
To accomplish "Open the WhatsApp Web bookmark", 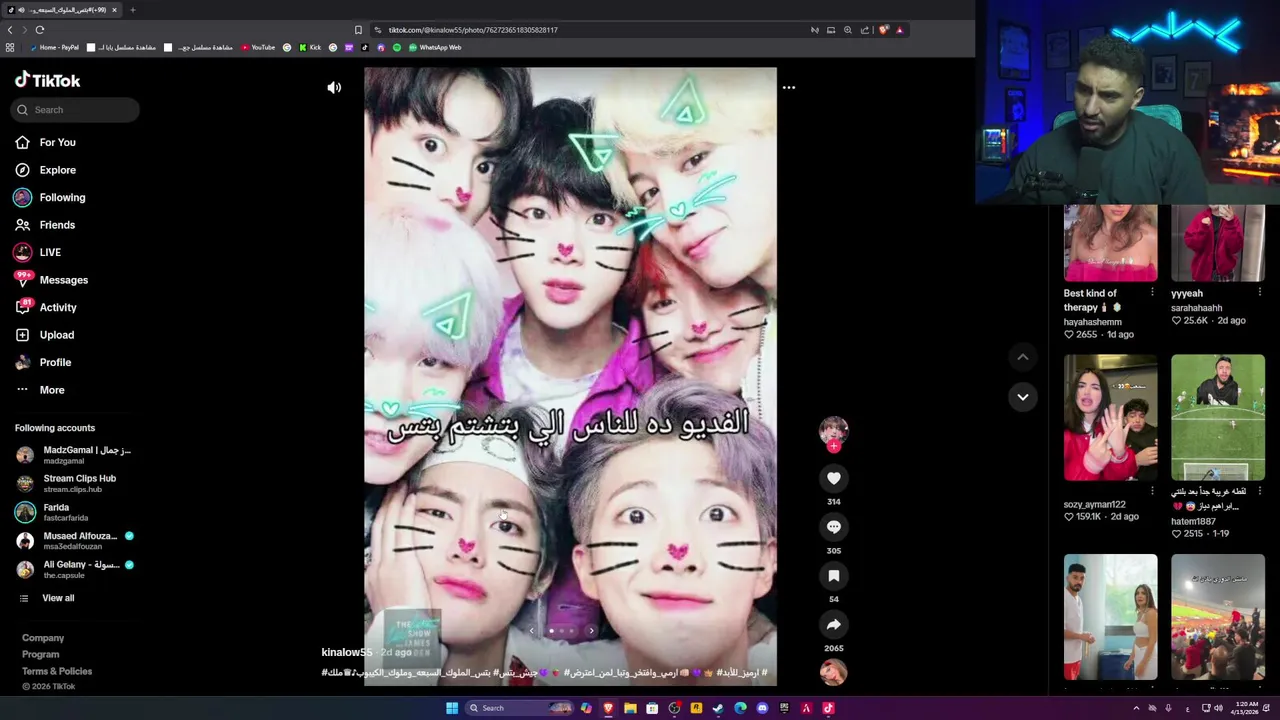I will [435, 47].
